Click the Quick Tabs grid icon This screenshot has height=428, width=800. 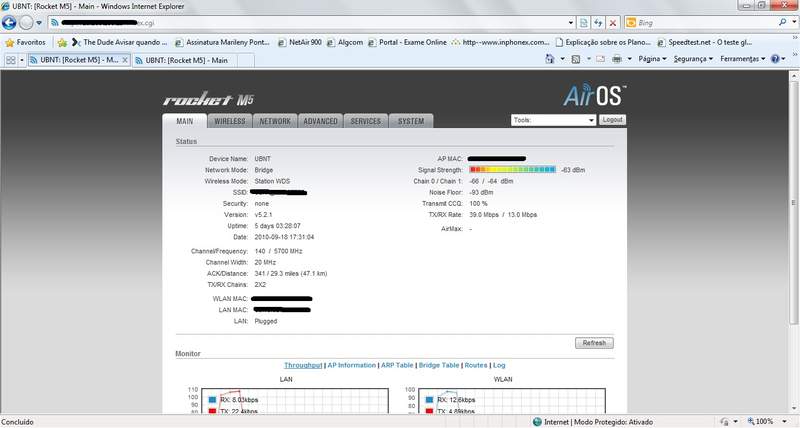coord(11,60)
